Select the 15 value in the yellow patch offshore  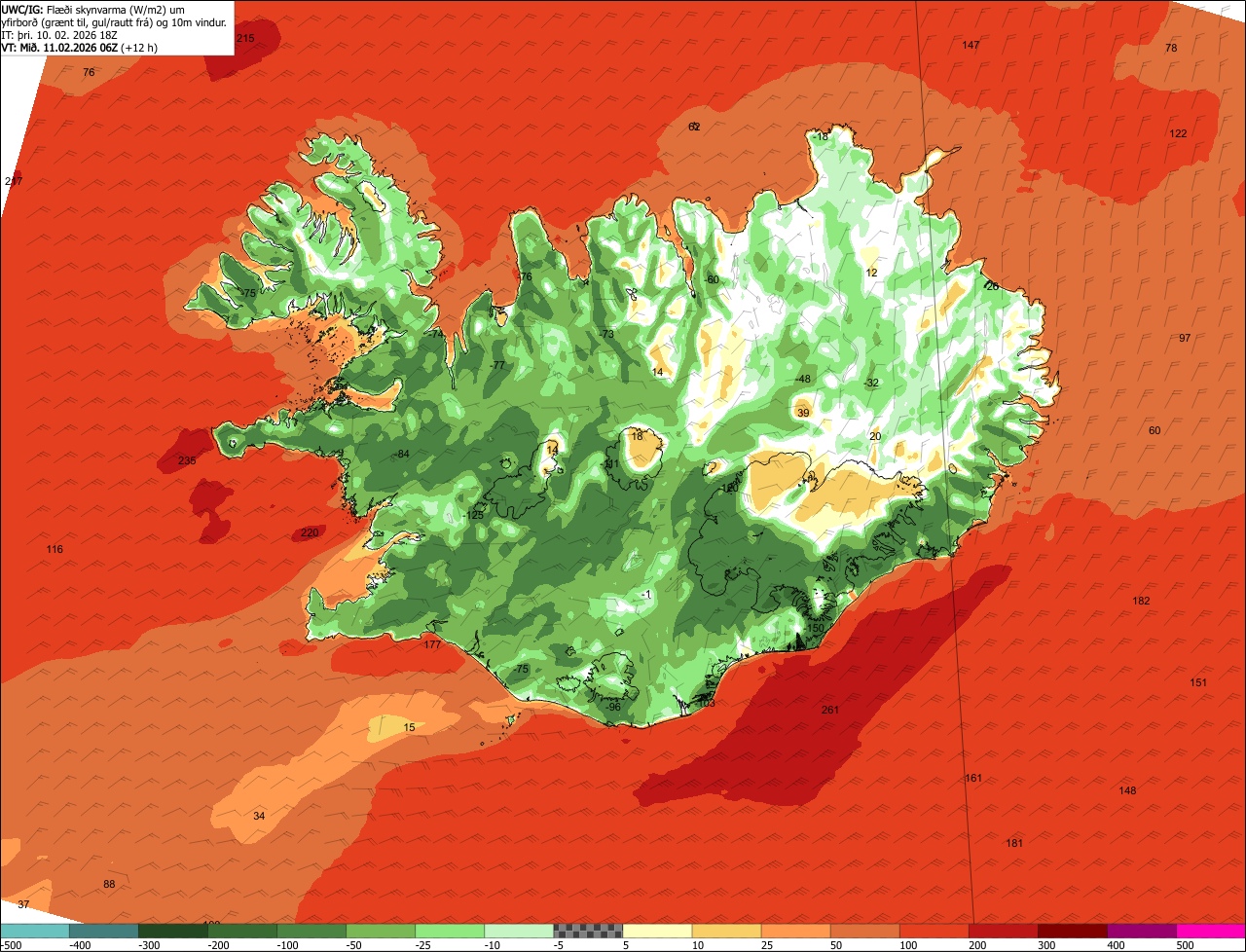[x=409, y=727]
